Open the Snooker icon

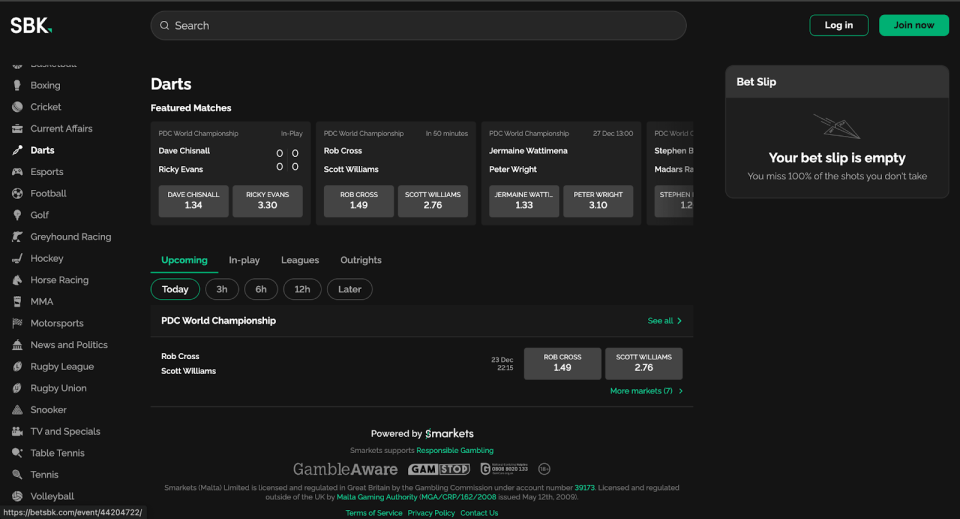pyautogui.click(x=17, y=409)
